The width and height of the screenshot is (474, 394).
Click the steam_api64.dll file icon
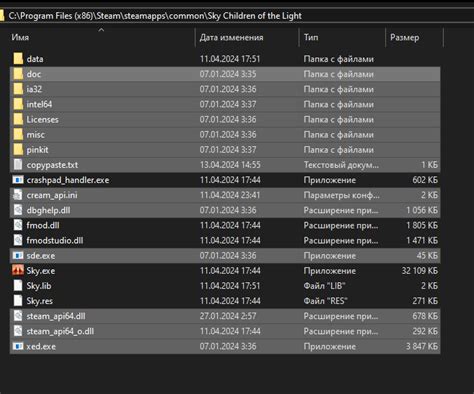pyautogui.click(x=18, y=316)
